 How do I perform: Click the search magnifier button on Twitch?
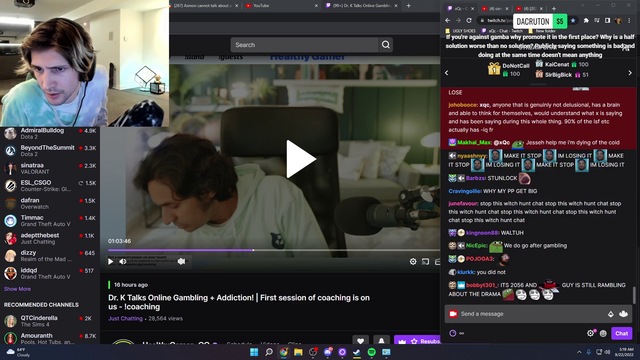click(386, 45)
